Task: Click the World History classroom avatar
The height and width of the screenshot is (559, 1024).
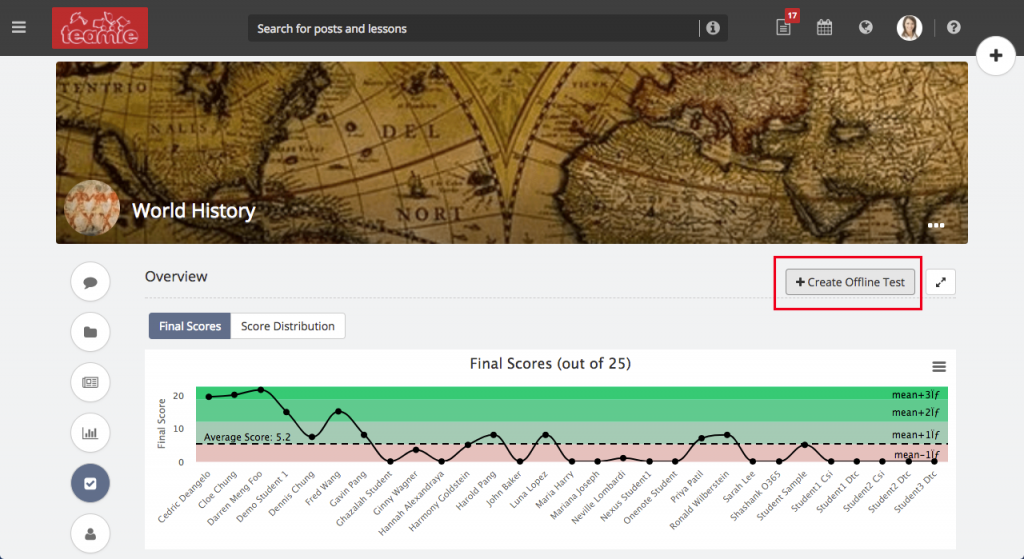Action: [92, 208]
